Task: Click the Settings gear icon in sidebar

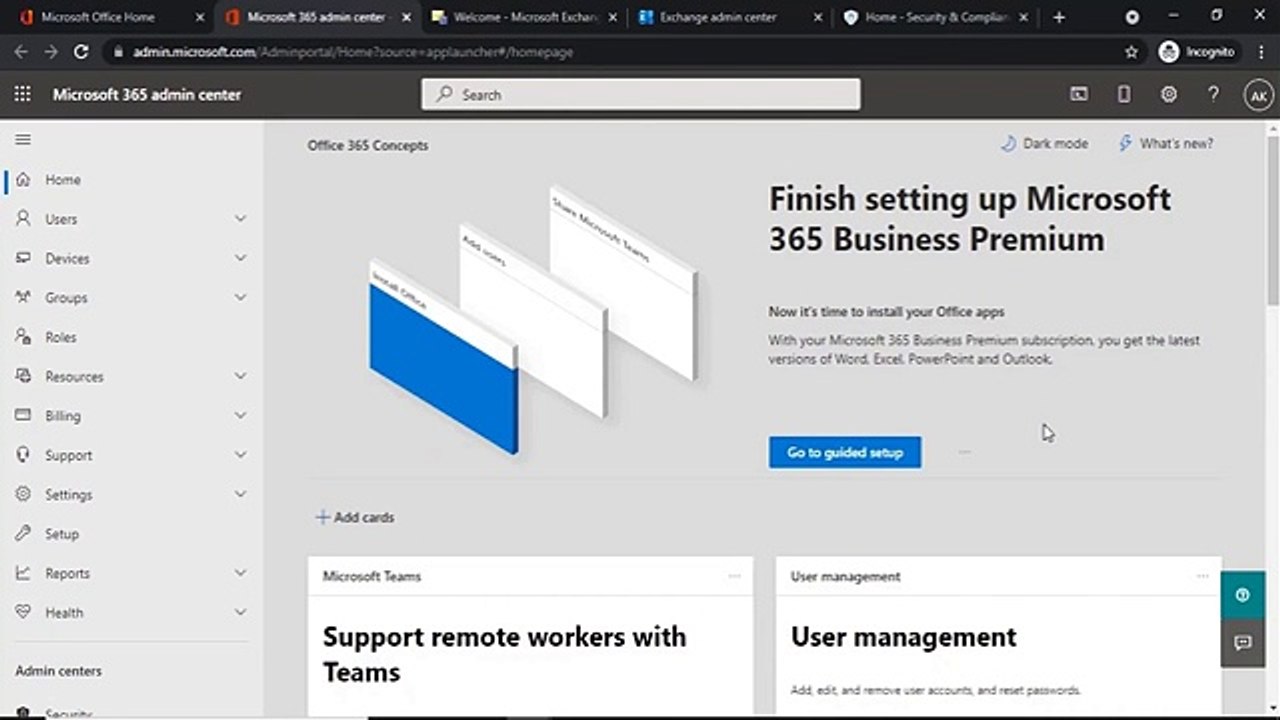Action: pos(23,494)
